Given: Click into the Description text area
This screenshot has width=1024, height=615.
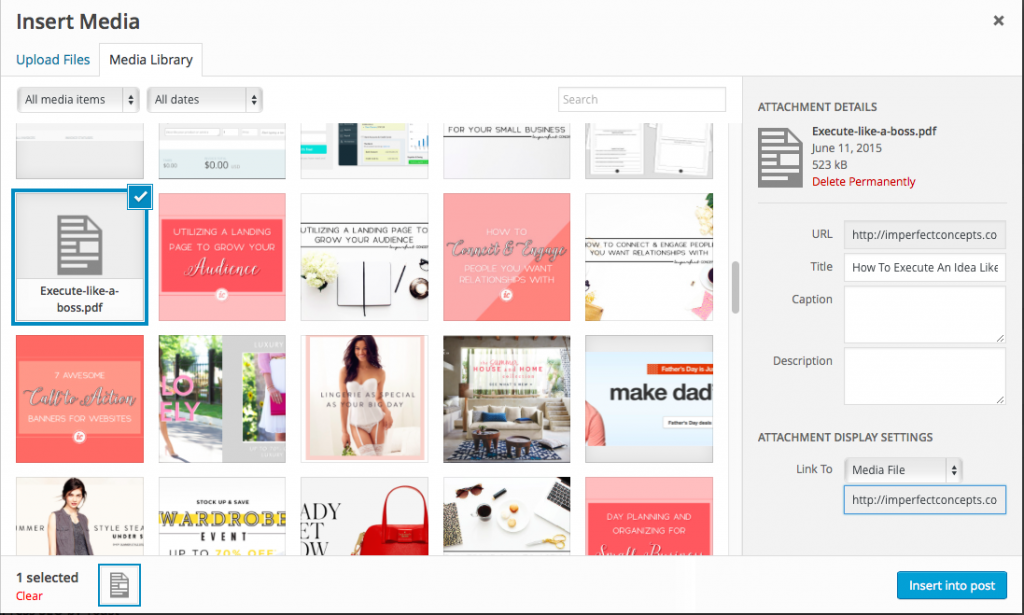Looking at the screenshot, I should (x=924, y=375).
